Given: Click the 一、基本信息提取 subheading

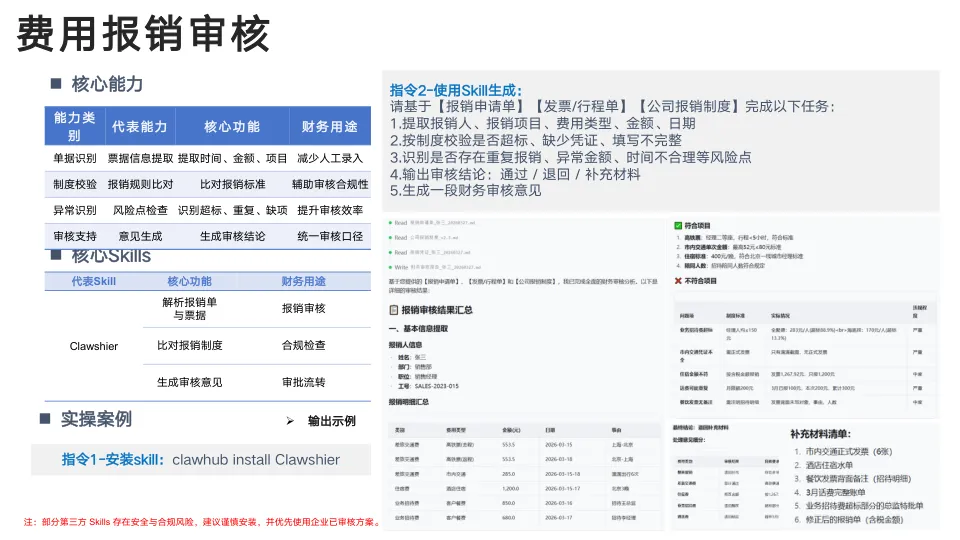Looking at the screenshot, I should 418,329.
